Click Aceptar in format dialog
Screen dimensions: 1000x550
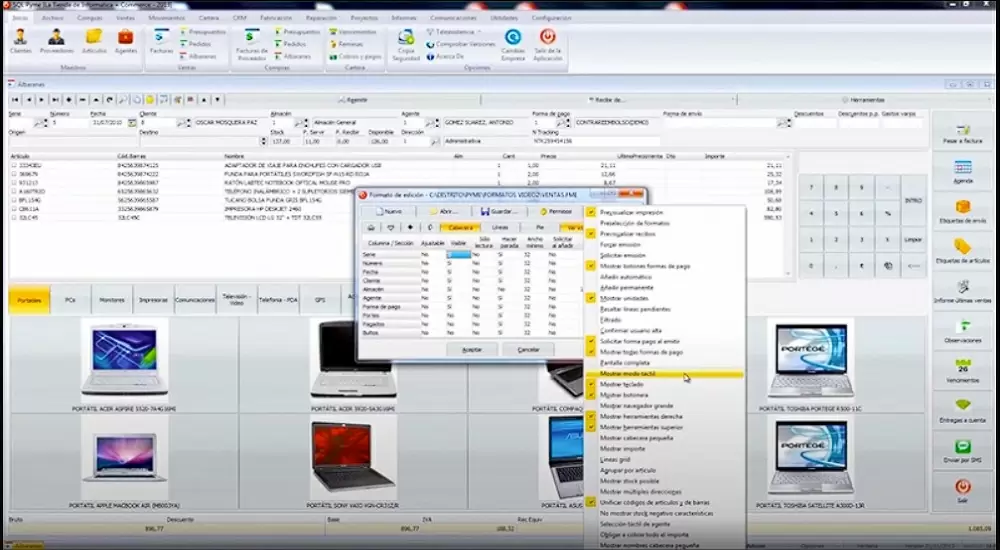pos(472,350)
